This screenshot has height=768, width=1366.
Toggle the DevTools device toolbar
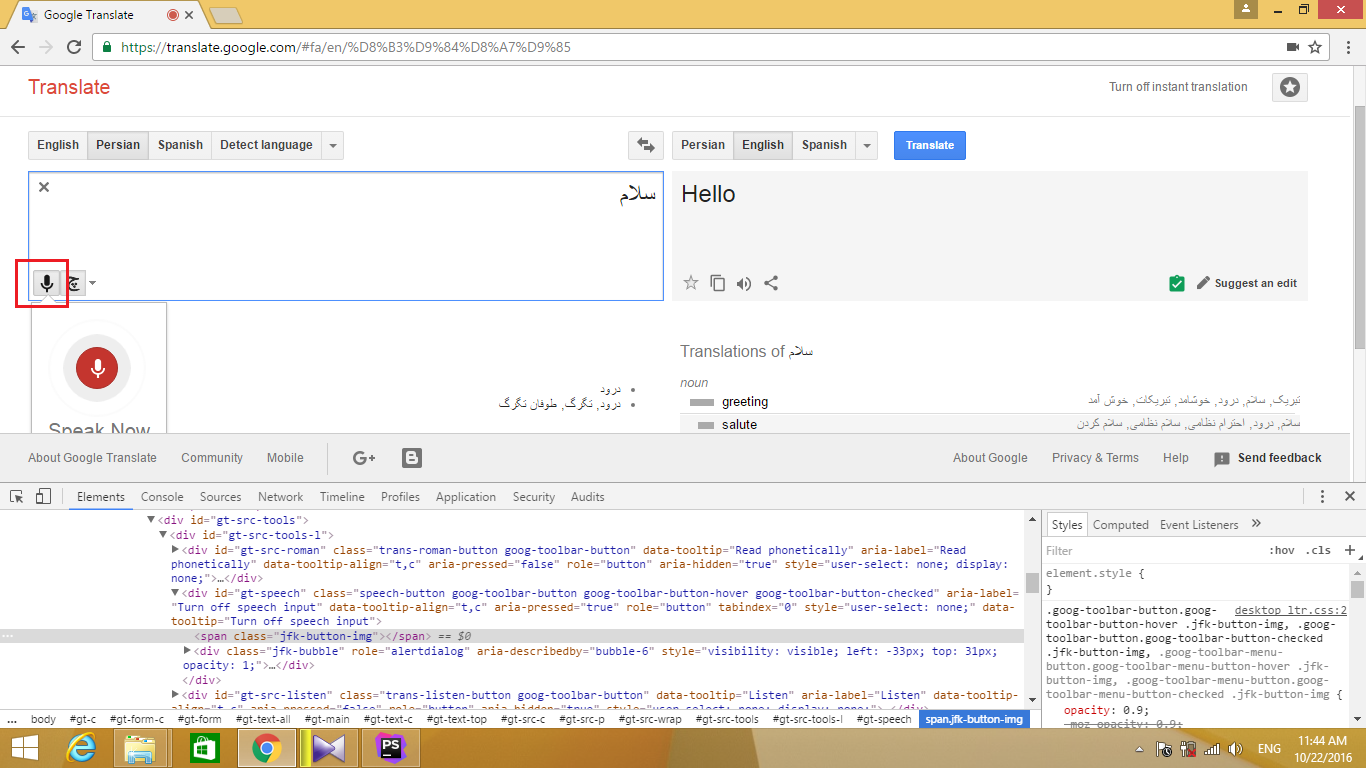tap(43, 496)
